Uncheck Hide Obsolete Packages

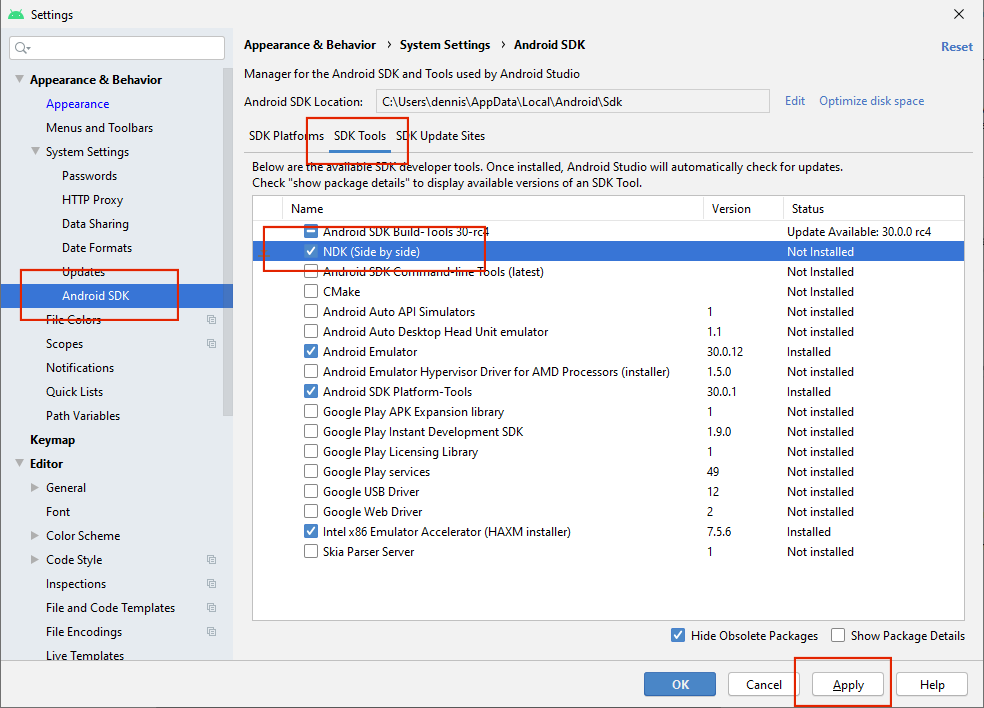tap(678, 635)
